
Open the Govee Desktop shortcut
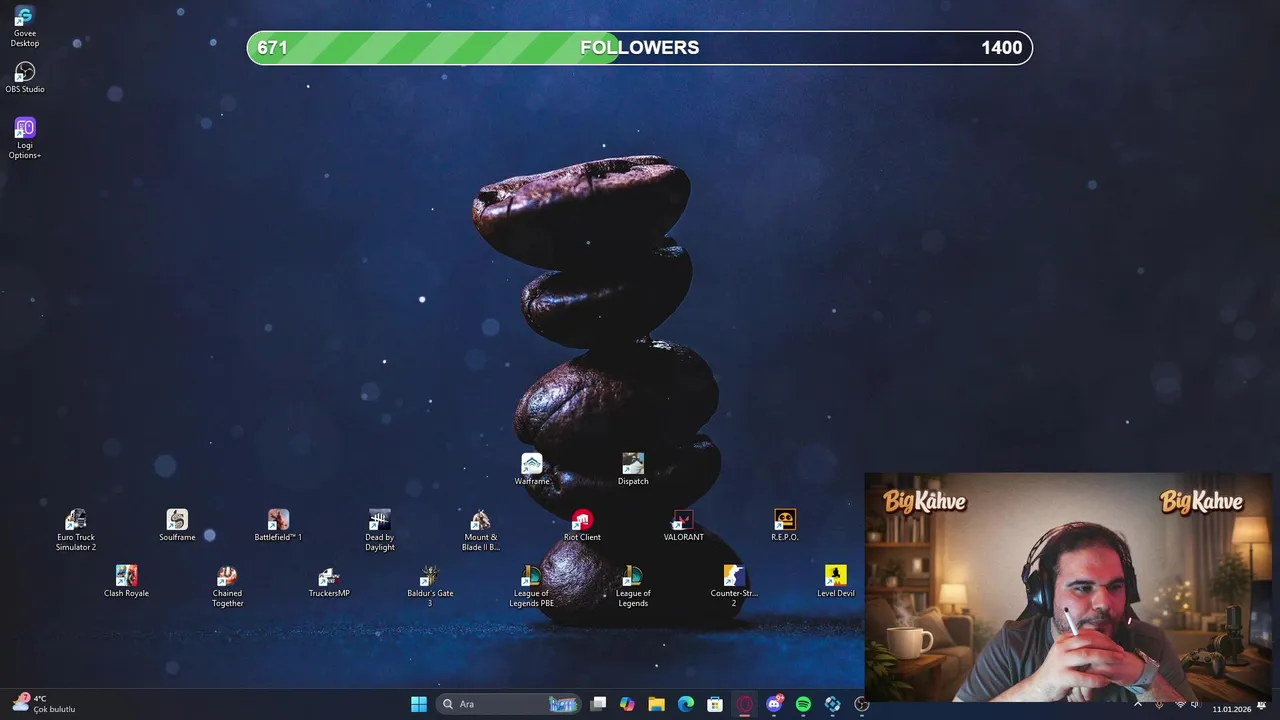(25, 26)
